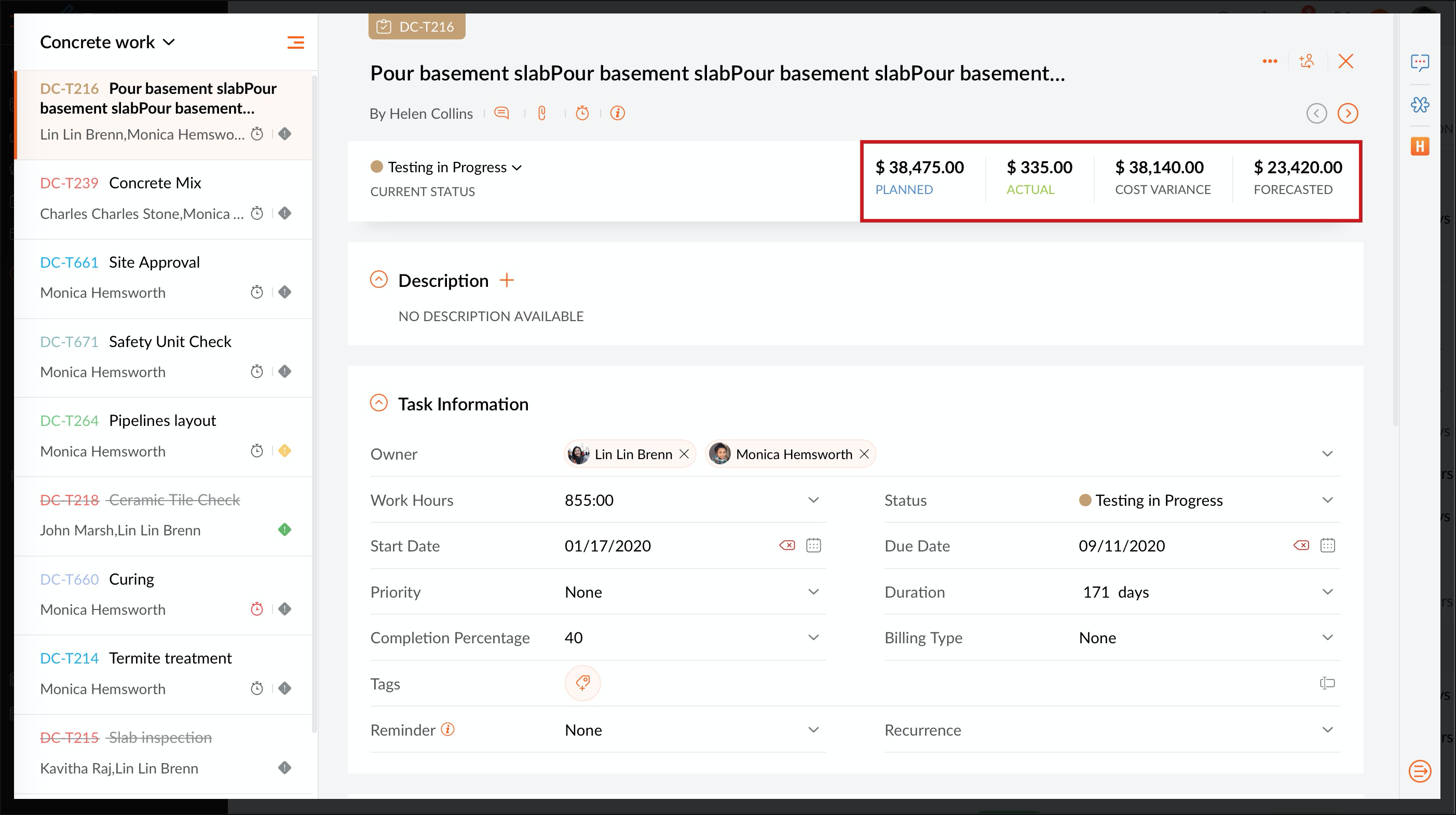1456x815 pixels.
Task: Collapse the Task Information section
Action: (379, 403)
